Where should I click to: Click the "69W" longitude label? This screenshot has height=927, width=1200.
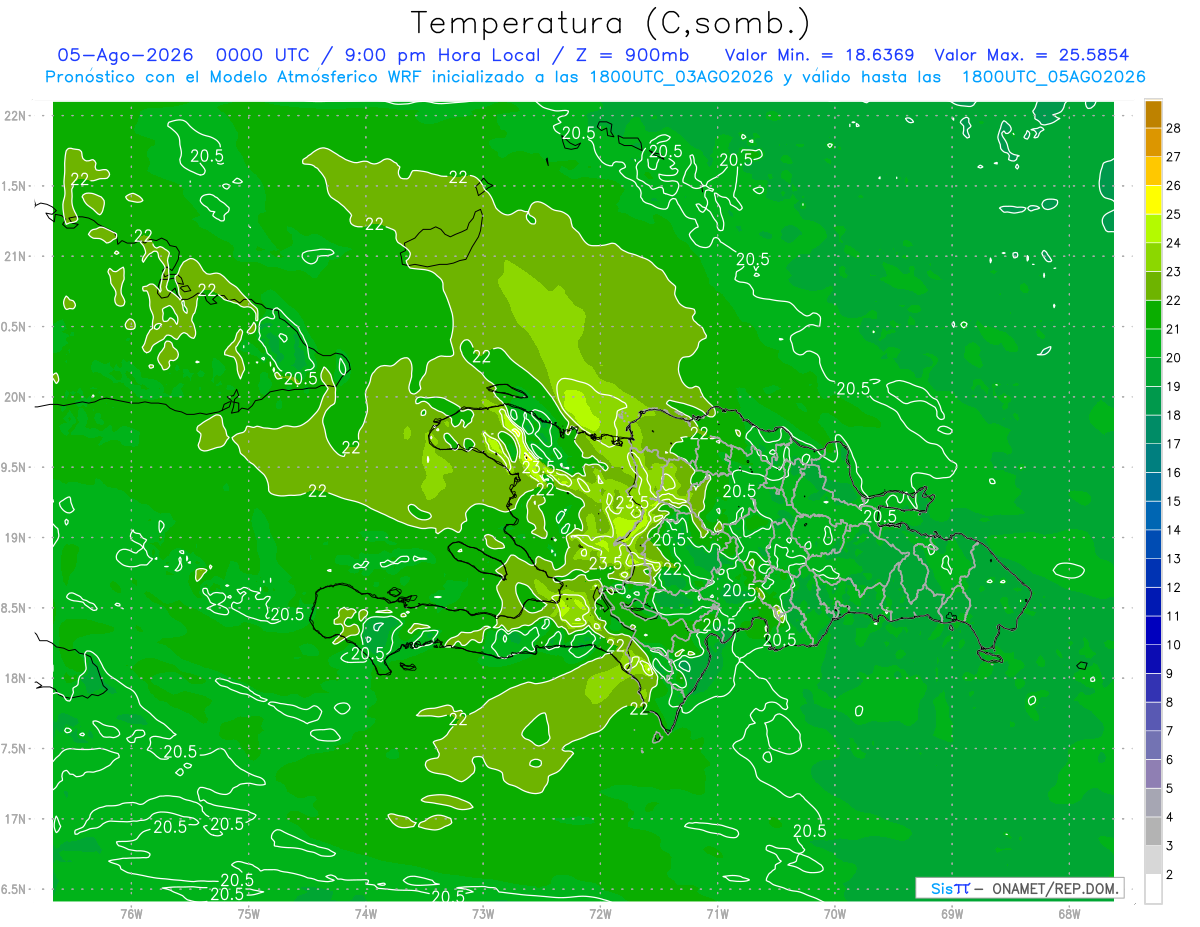(952, 913)
